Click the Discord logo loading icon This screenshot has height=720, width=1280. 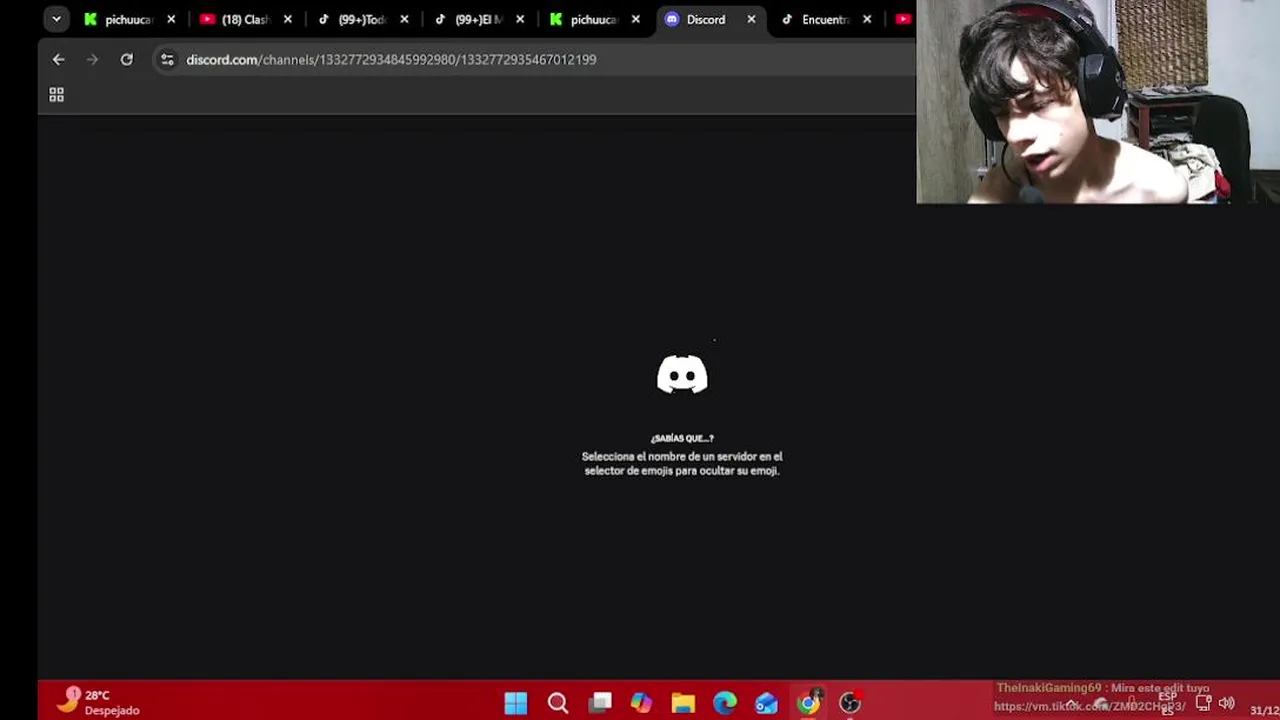point(682,375)
